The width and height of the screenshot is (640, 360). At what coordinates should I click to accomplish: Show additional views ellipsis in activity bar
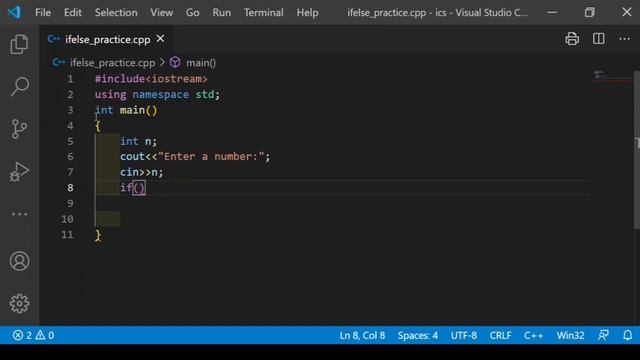point(19,214)
